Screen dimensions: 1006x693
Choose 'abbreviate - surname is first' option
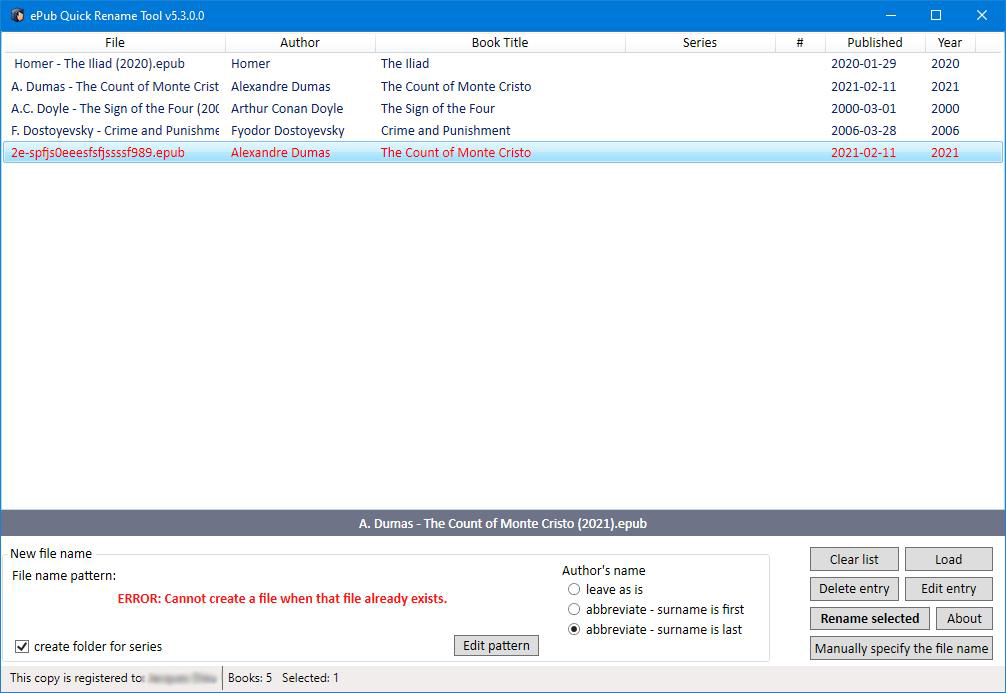tap(575, 609)
